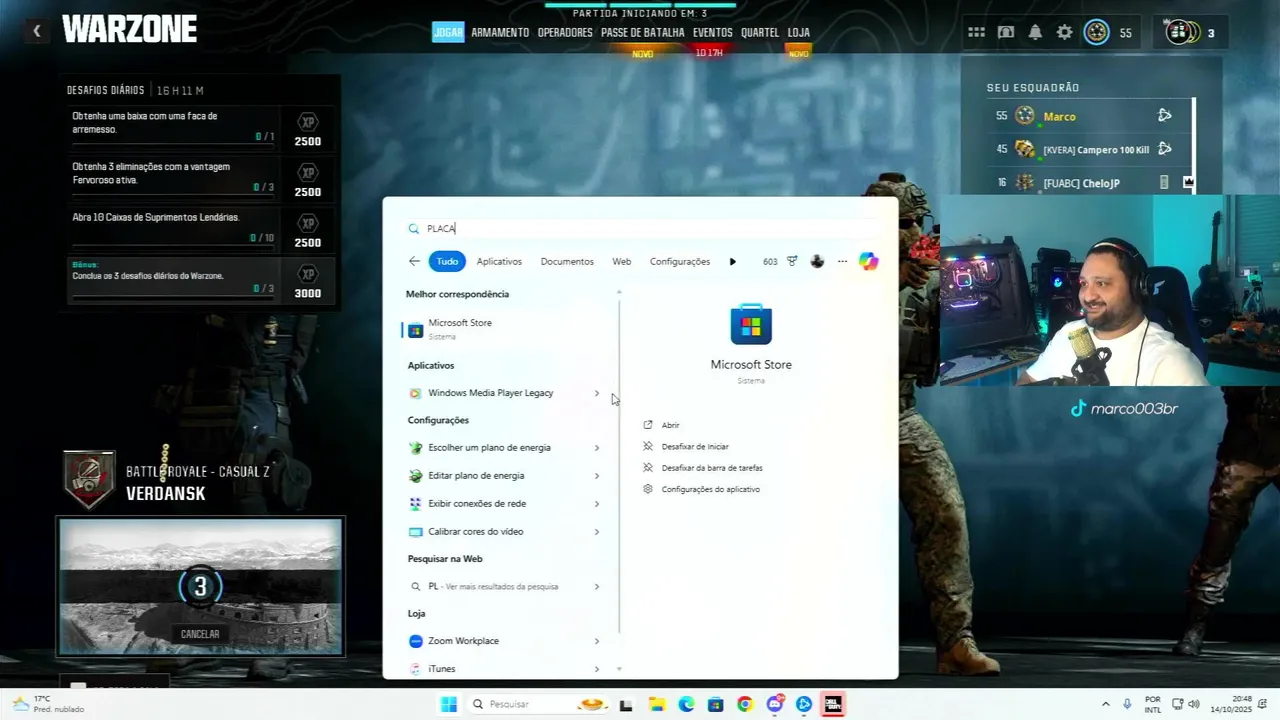Click the search rewards points icon beside 603

(792, 261)
